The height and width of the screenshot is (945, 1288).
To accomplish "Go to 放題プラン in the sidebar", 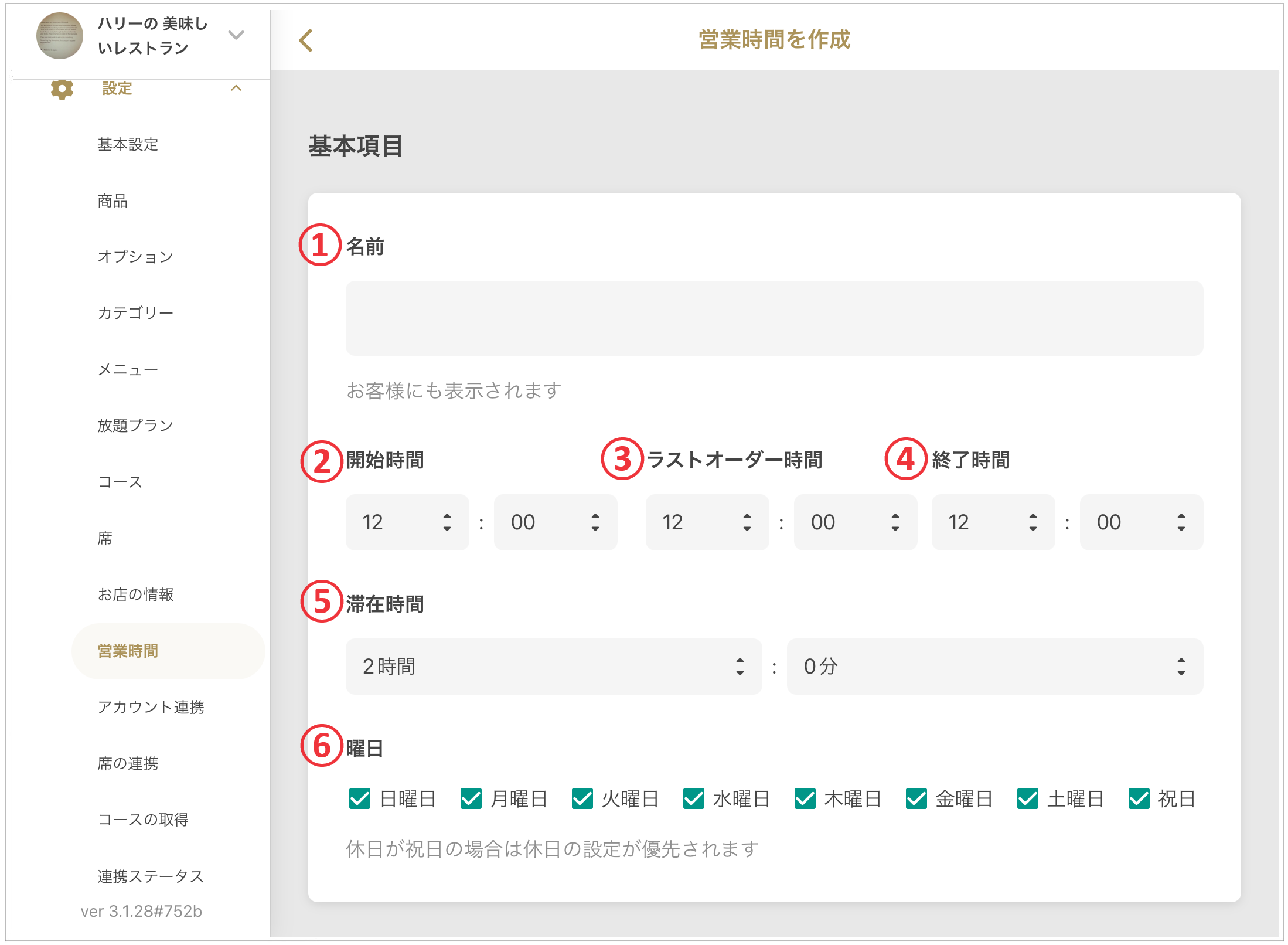I will pyautogui.click(x=135, y=425).
